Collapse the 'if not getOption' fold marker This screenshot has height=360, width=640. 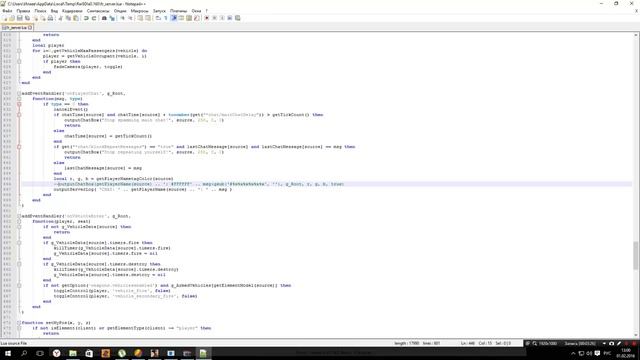[19, 285]
